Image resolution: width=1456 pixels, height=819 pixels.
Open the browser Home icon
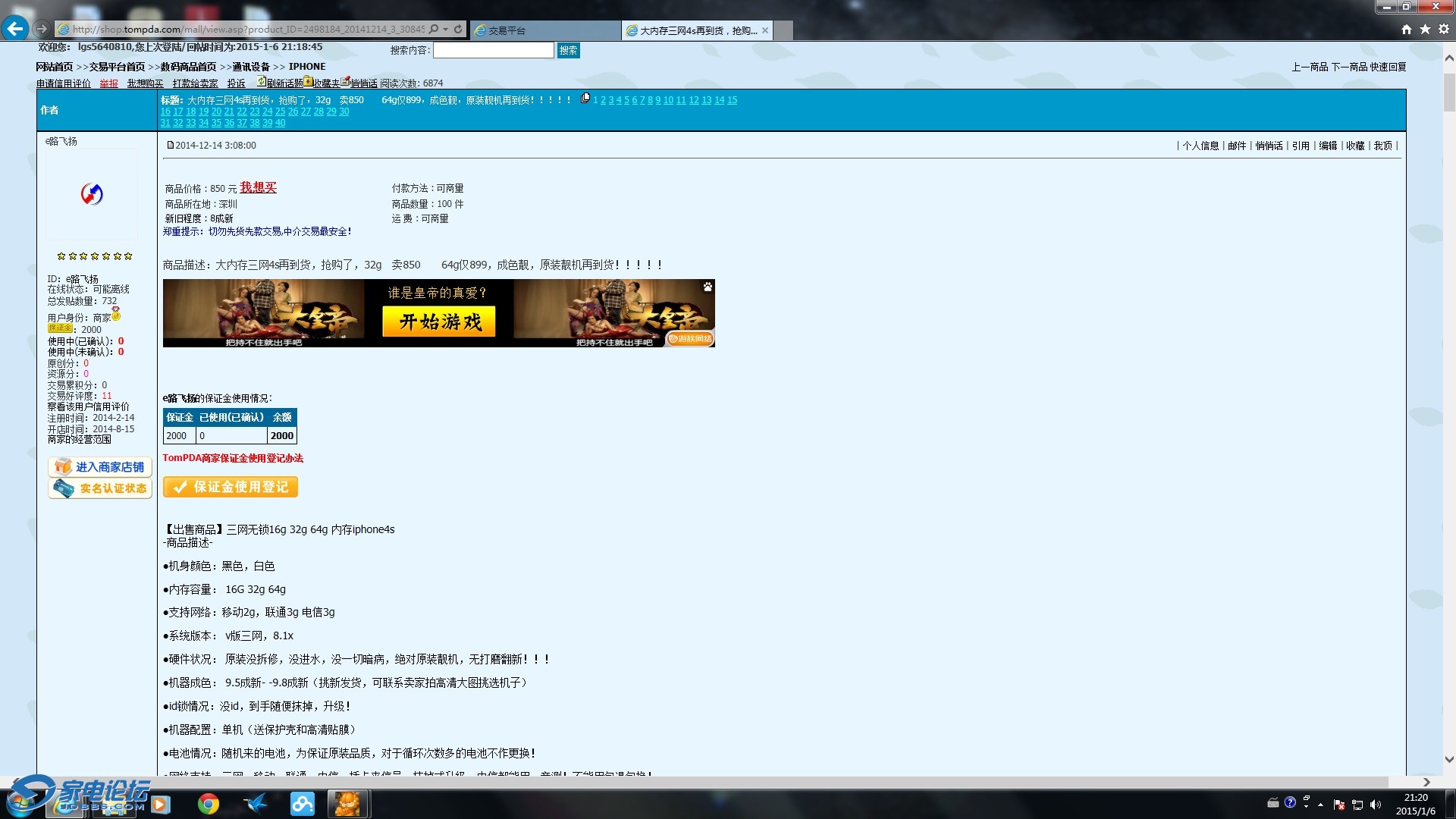click(x=1407, y=29)
